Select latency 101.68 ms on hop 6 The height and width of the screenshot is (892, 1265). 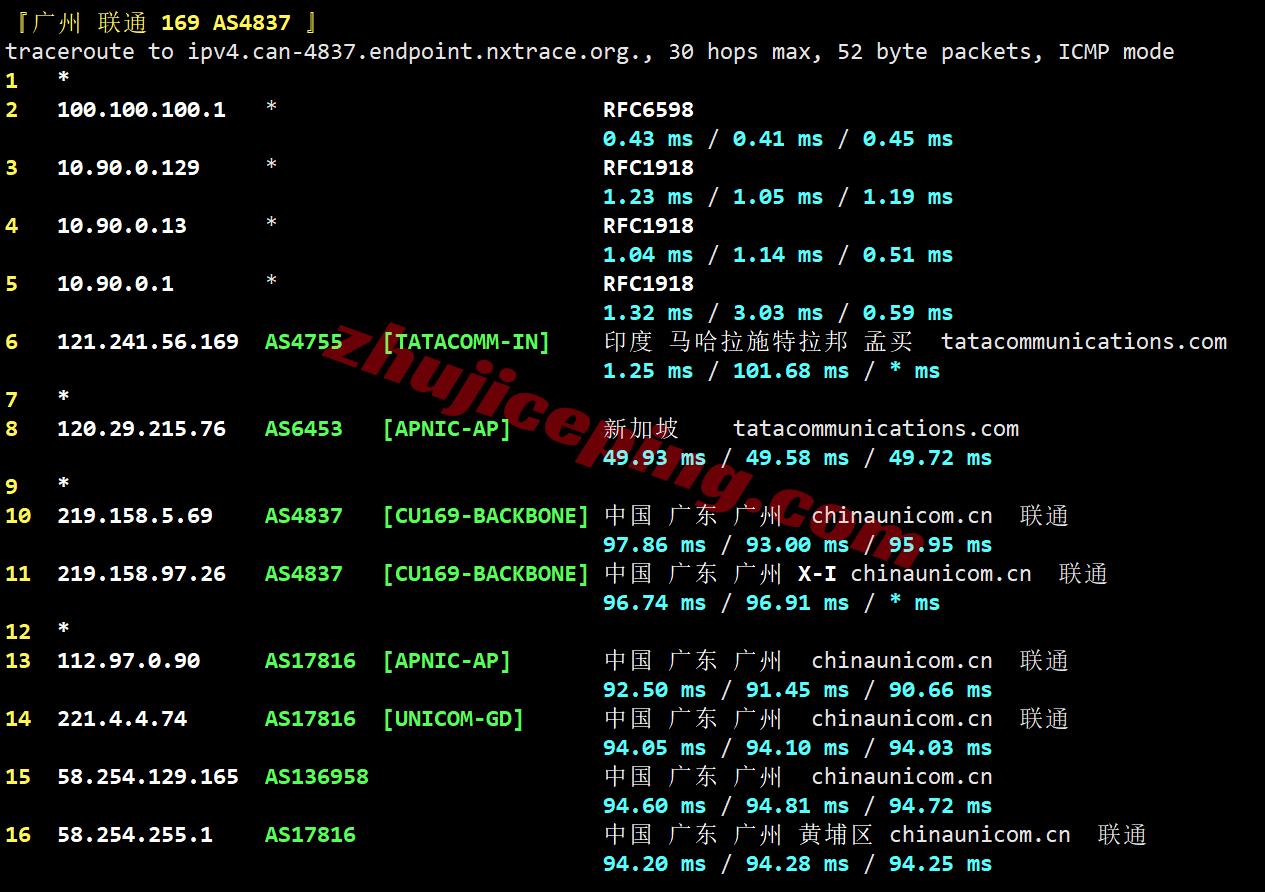pyautogui.click(x=791, y=371)
